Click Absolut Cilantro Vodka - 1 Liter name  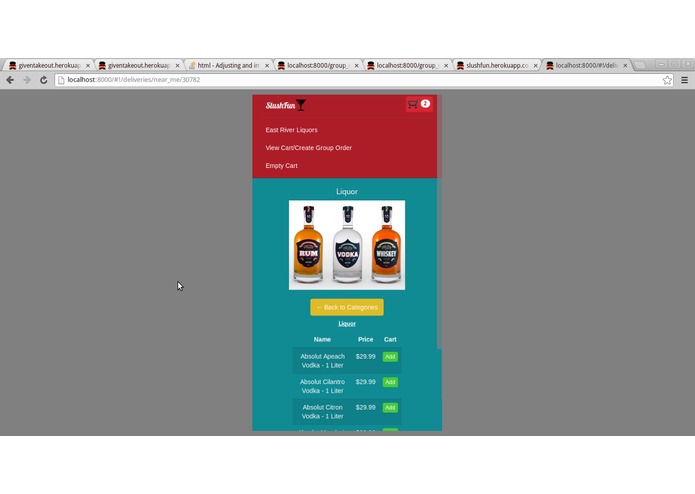322,386
